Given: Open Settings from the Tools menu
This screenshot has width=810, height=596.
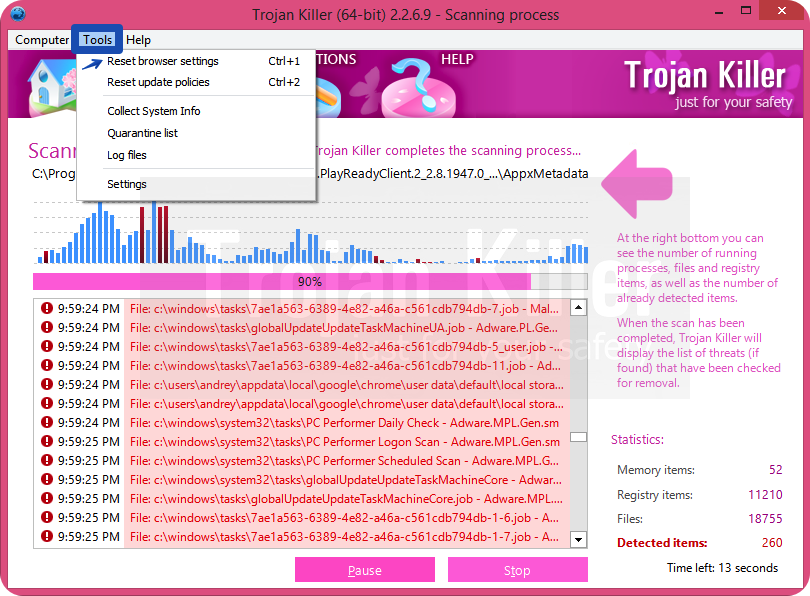Looking at the screenshot, I should point(127,184).
